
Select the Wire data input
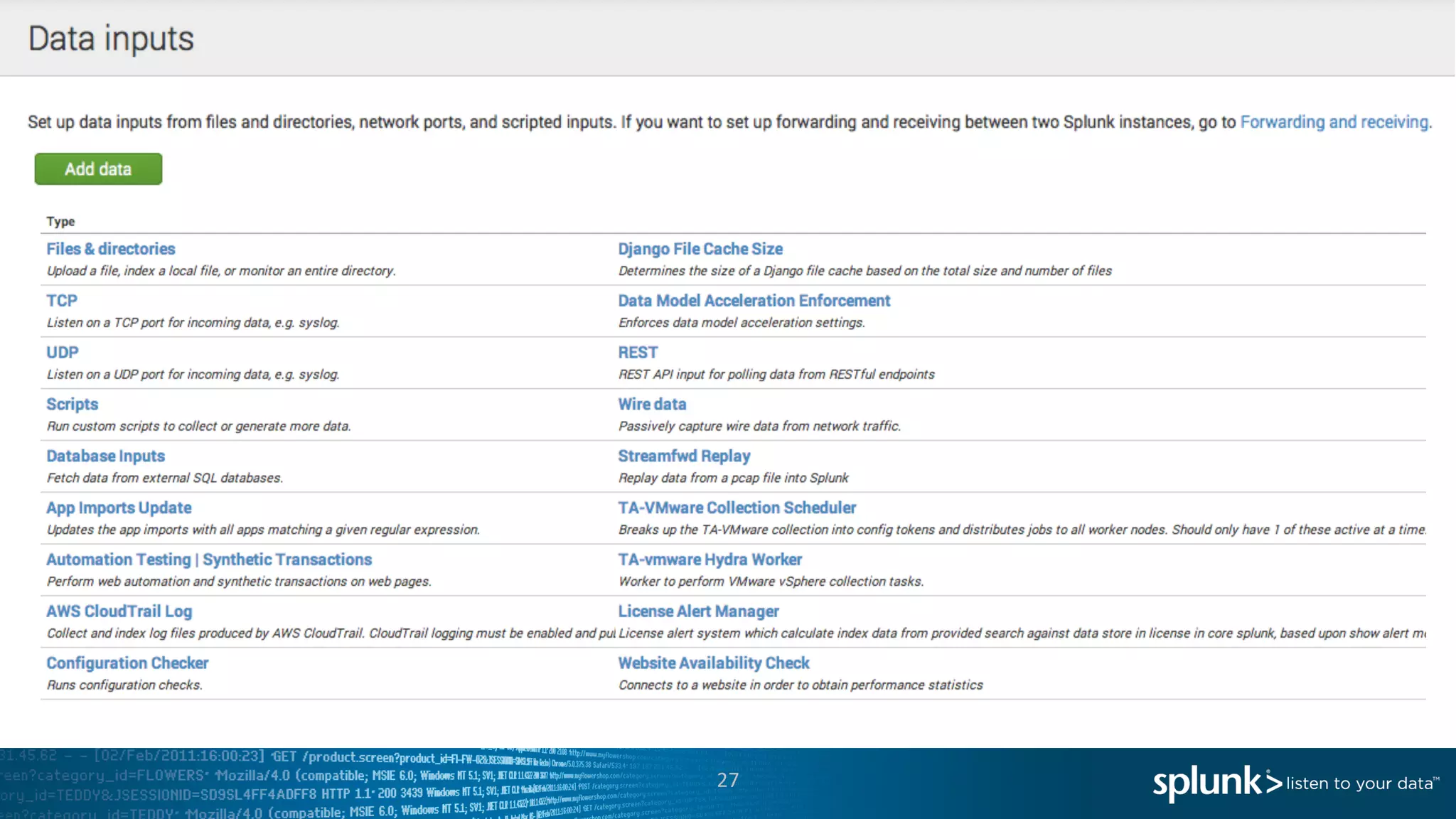click(652, 405)
